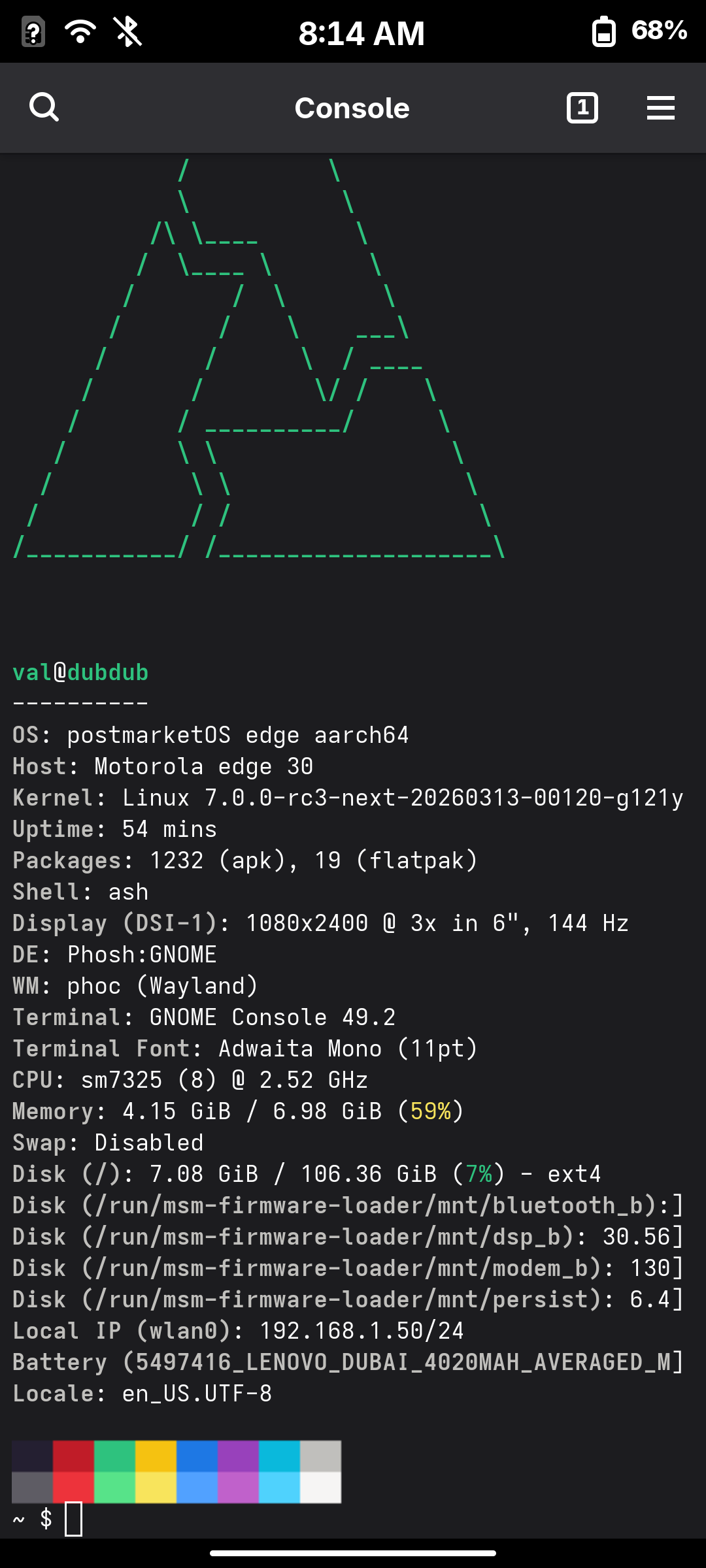
Task: Click the Console window title
Action: (352, 108)
